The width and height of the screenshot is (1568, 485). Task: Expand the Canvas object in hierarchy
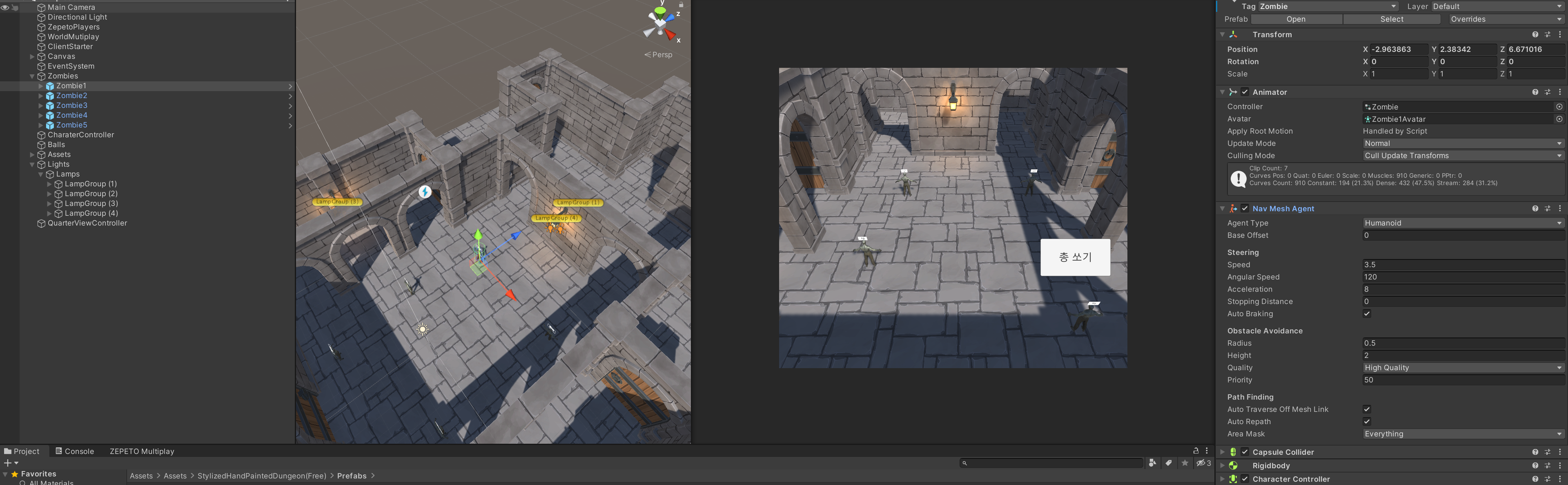click(x=32, y=57)
